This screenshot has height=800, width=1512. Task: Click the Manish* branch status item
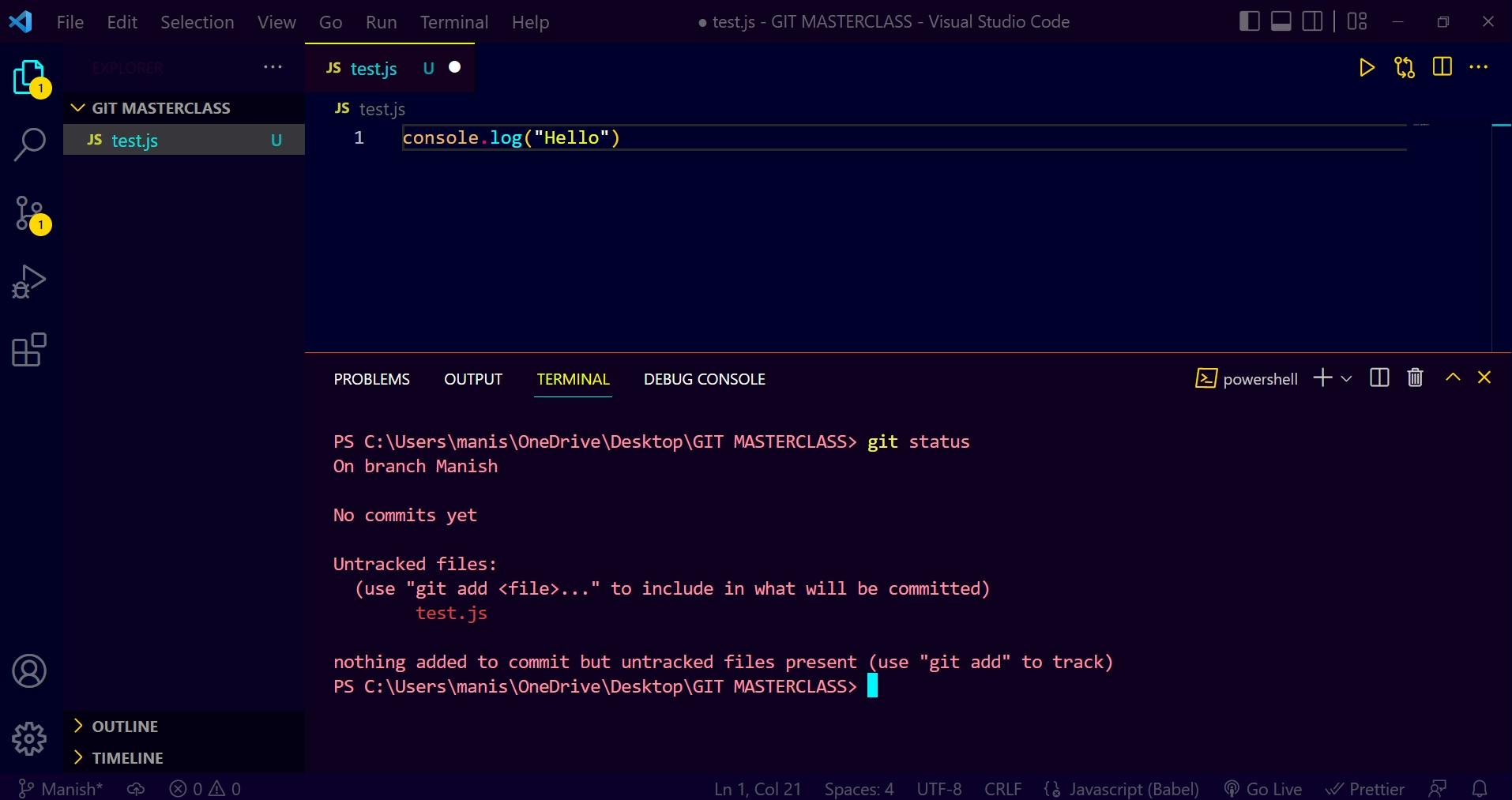(x=60, y=788)
